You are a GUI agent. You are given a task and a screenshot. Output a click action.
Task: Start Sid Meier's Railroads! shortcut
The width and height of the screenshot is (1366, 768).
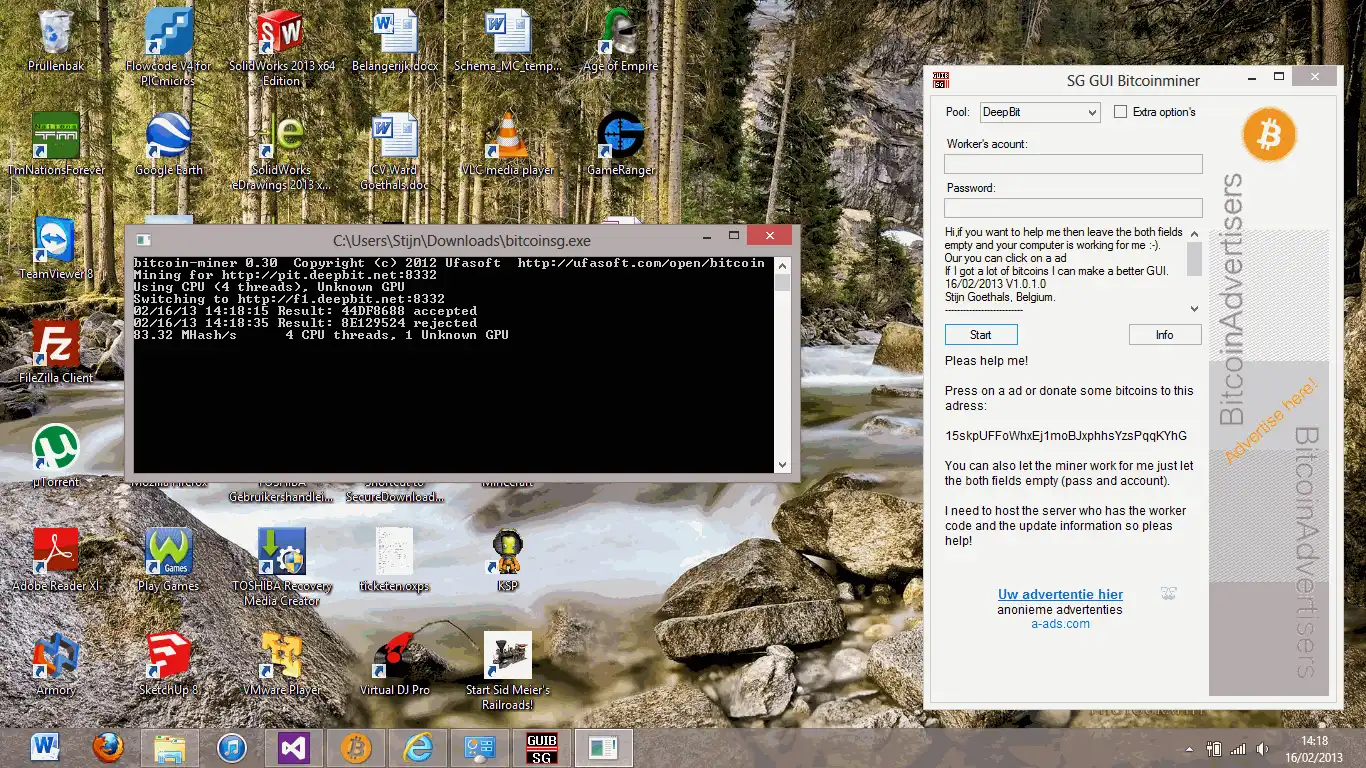click(x=508, y=670)
